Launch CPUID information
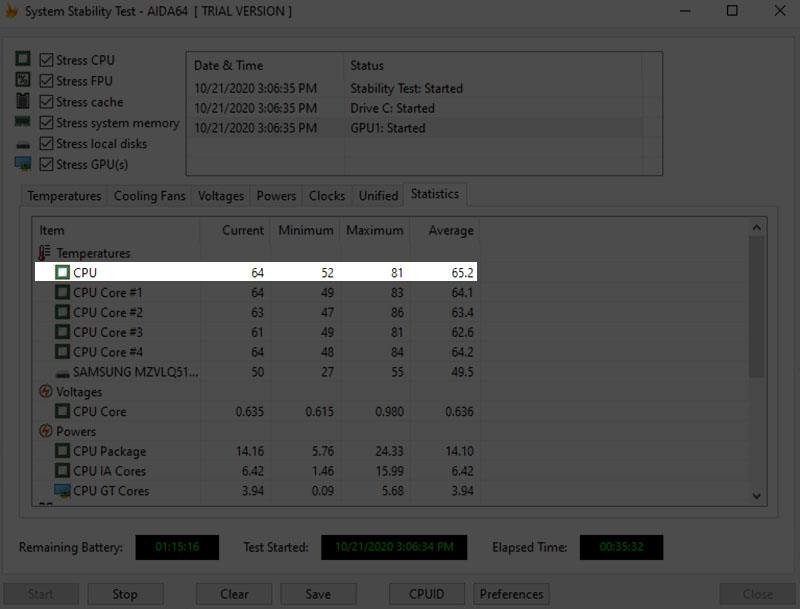Image resolution: width=800 pixels, height=609 pixels. click(x=426, y=593)
